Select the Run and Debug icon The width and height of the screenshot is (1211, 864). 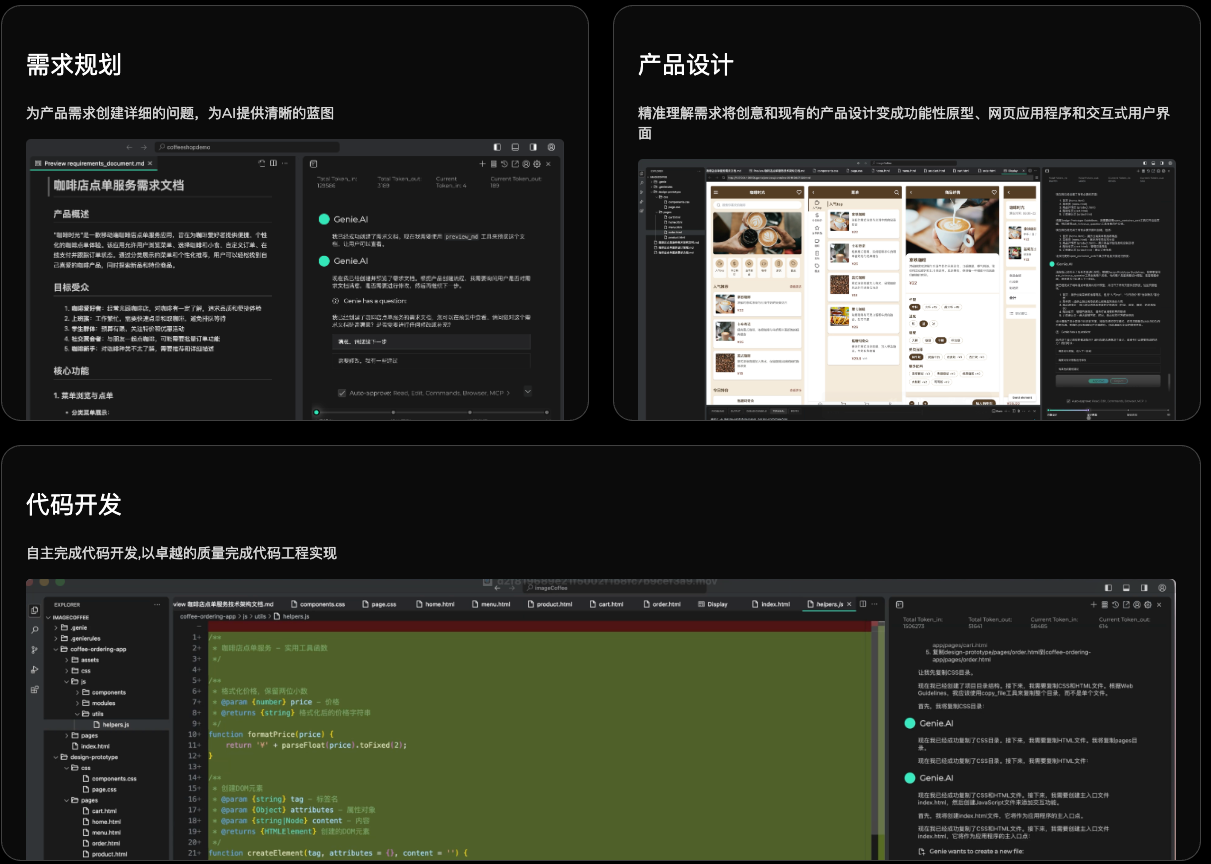pyautogui.click(x=34, y=669)
